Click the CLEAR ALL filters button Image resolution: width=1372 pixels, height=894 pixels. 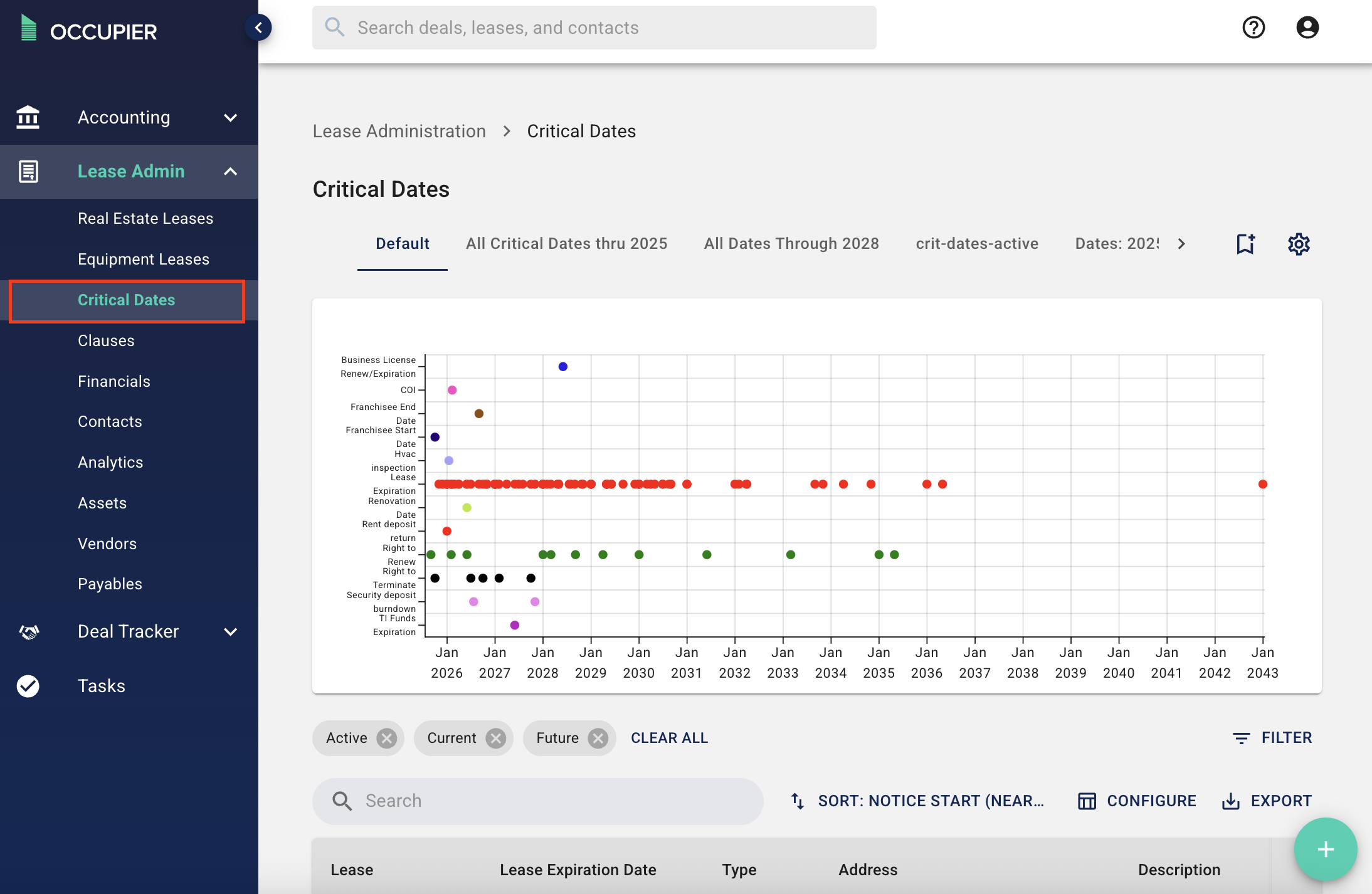[x=669, y=739]
